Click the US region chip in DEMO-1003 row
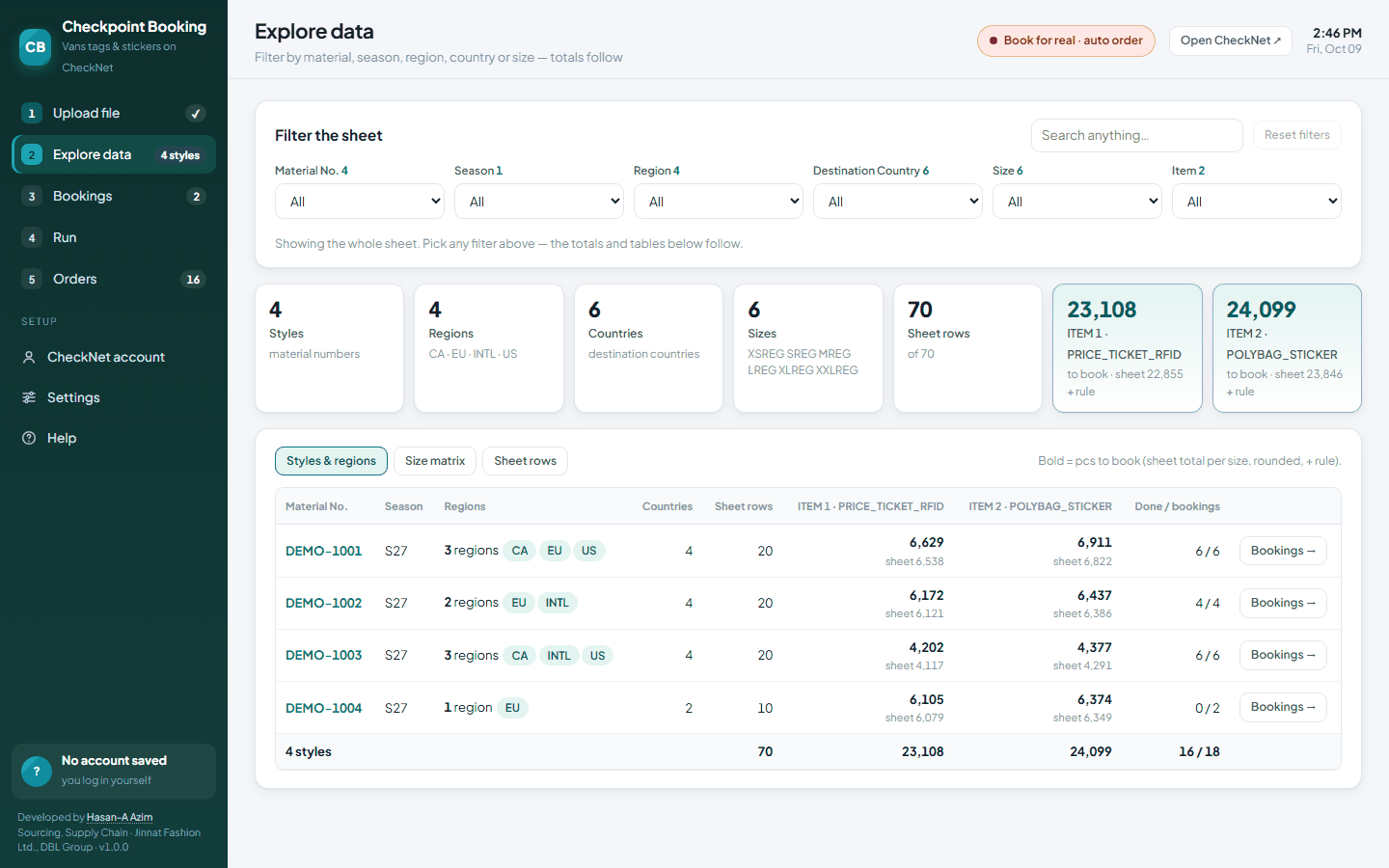This screenshot has height=868, width=1389. click(x=598, y=656)
